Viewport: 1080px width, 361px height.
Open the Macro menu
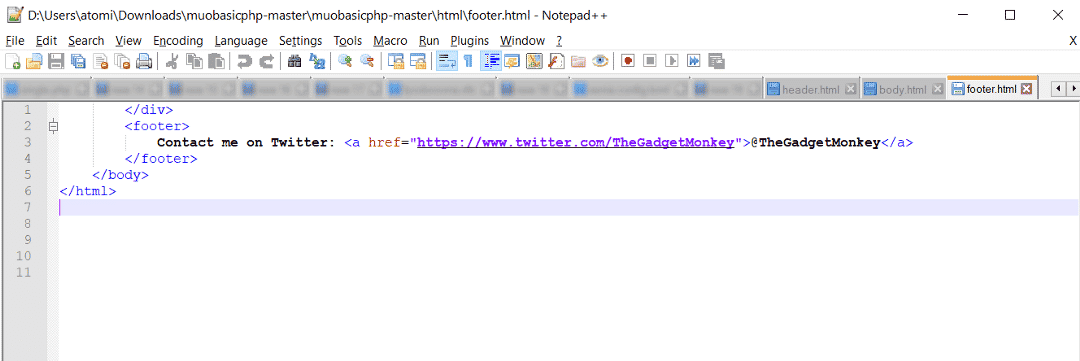pos(391,41)
